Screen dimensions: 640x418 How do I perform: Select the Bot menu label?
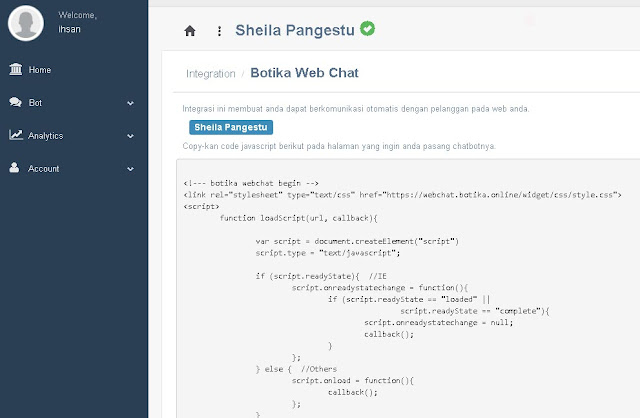coord(36,102)
